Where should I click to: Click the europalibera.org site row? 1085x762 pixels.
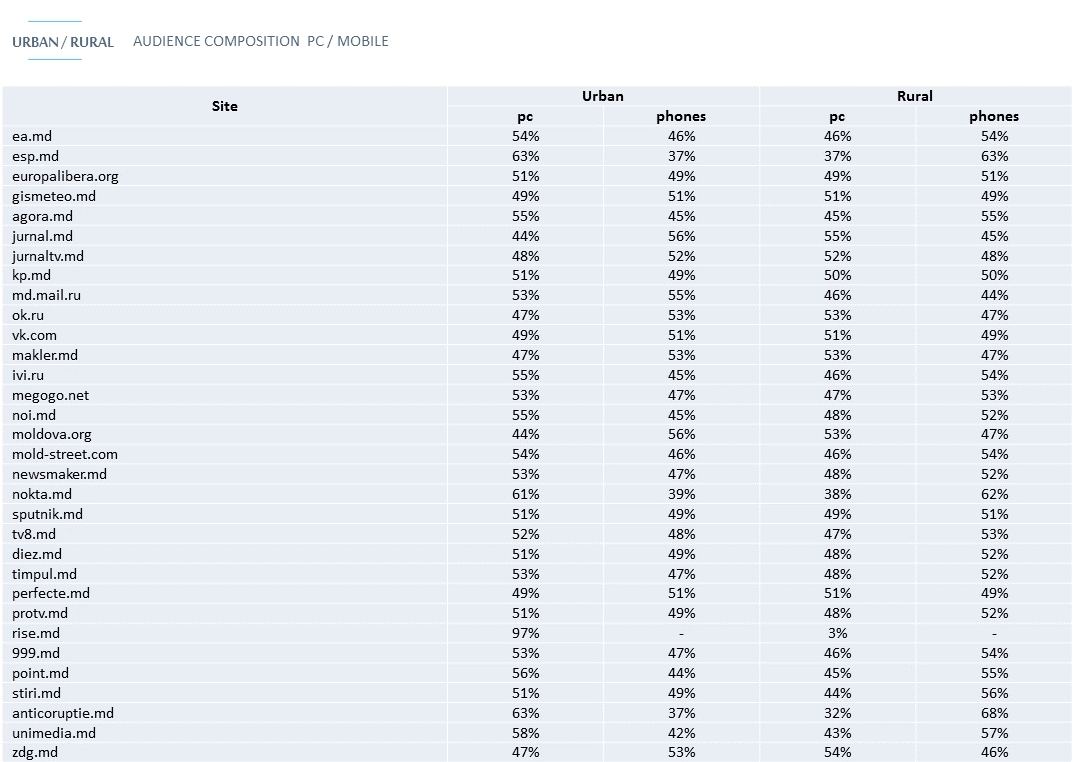(65, 176)
